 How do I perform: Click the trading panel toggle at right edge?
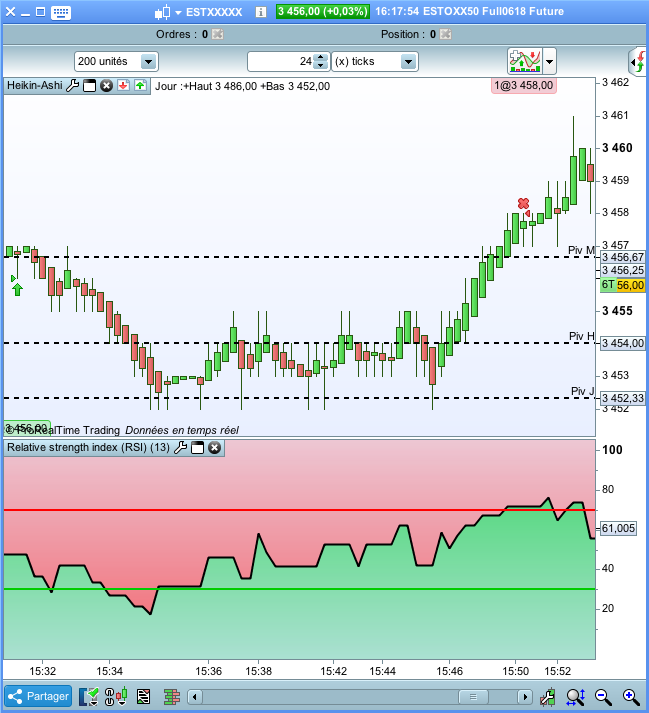pos(638,61)
